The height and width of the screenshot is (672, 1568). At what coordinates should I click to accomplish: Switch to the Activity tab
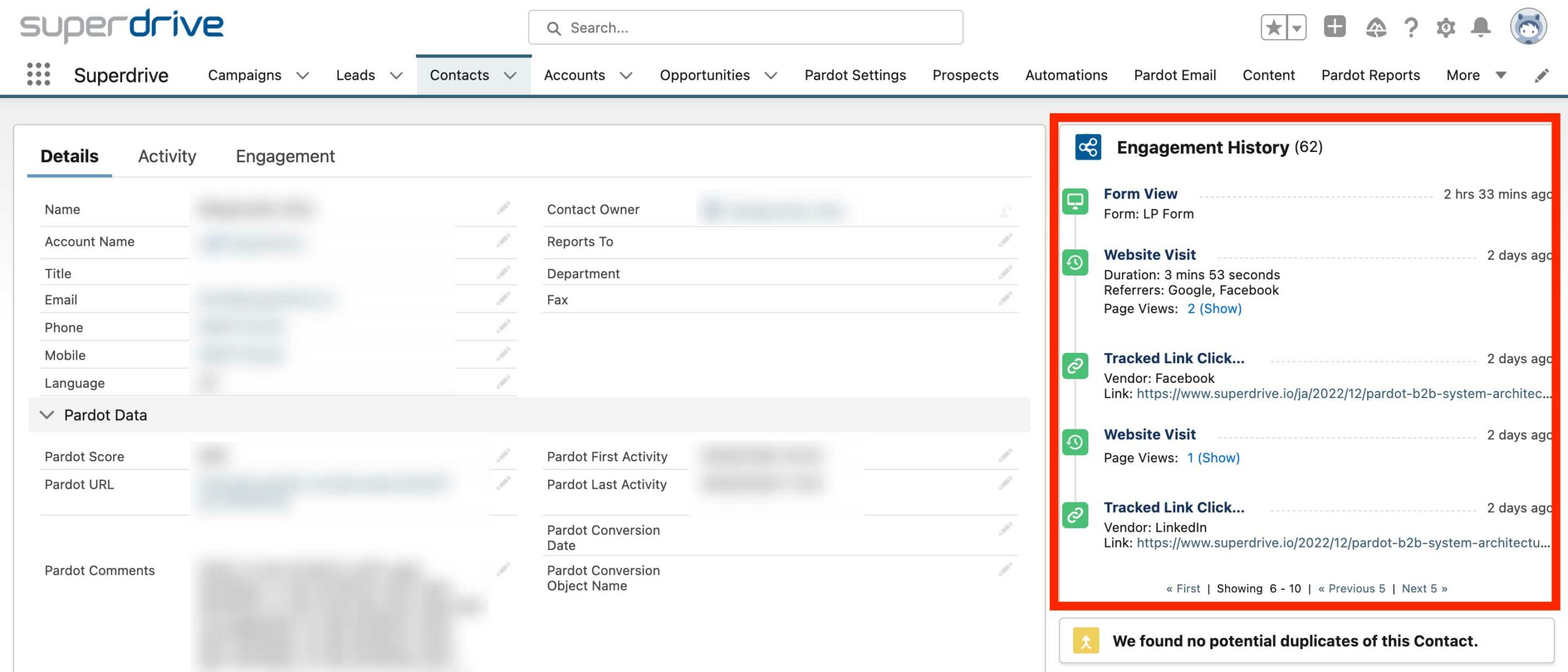167,156
